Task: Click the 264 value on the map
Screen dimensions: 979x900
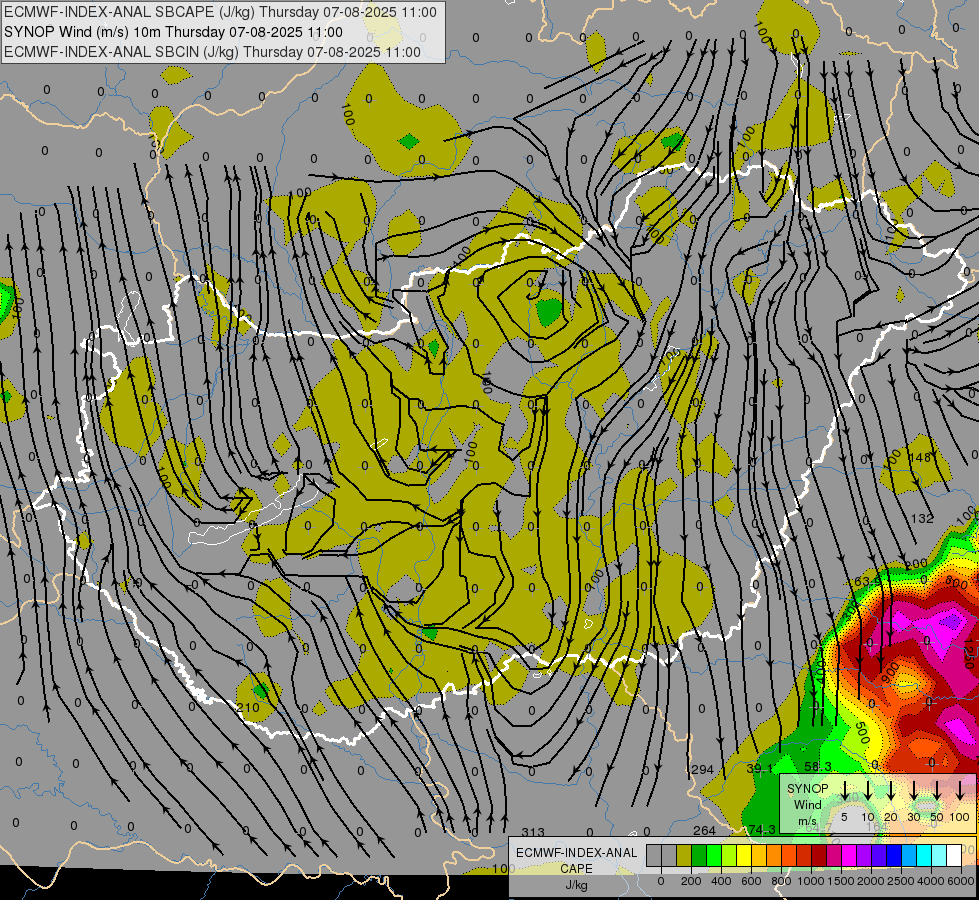Action: pos(704,830)
